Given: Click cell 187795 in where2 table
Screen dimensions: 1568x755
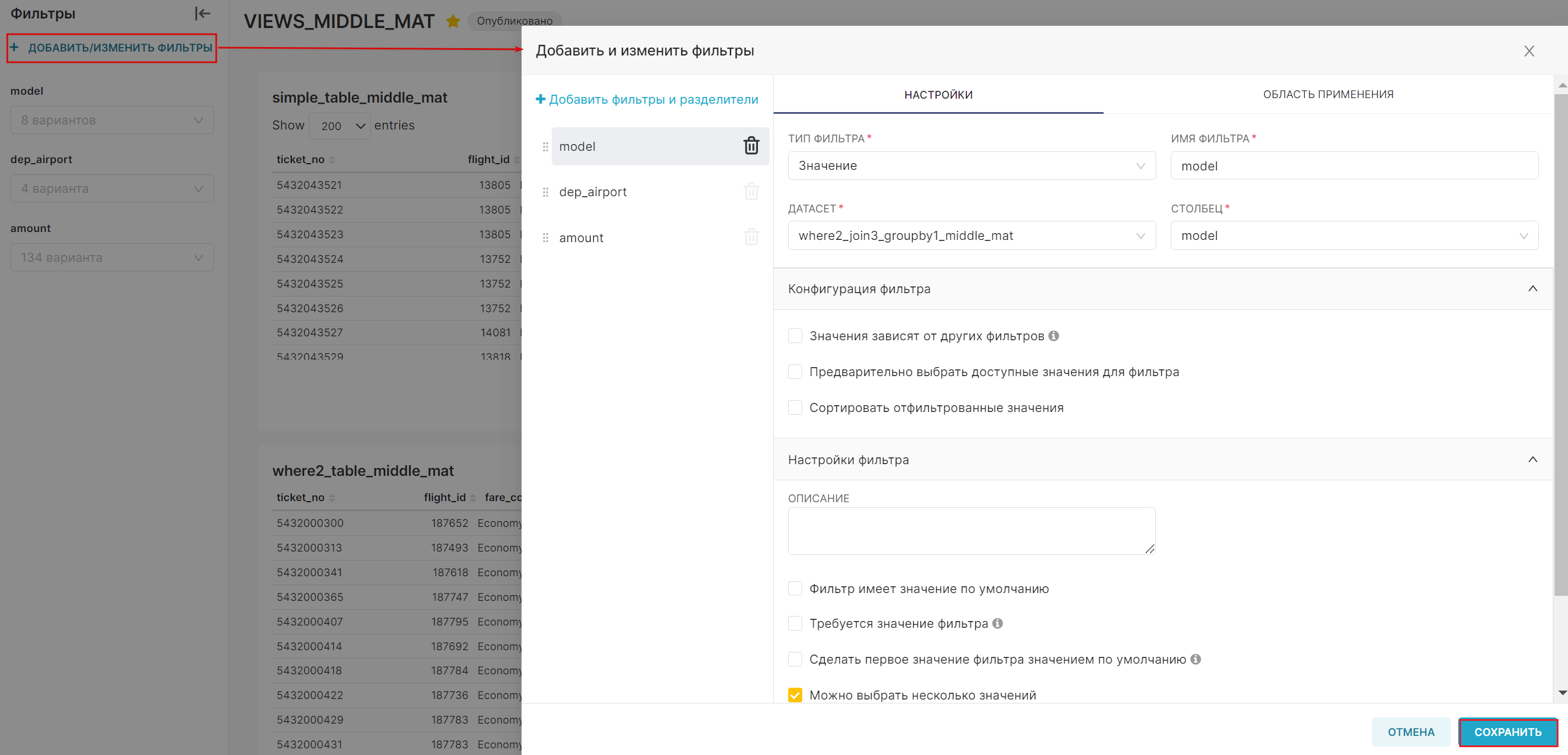Looking at the screenshot, I should pos(450,622).
